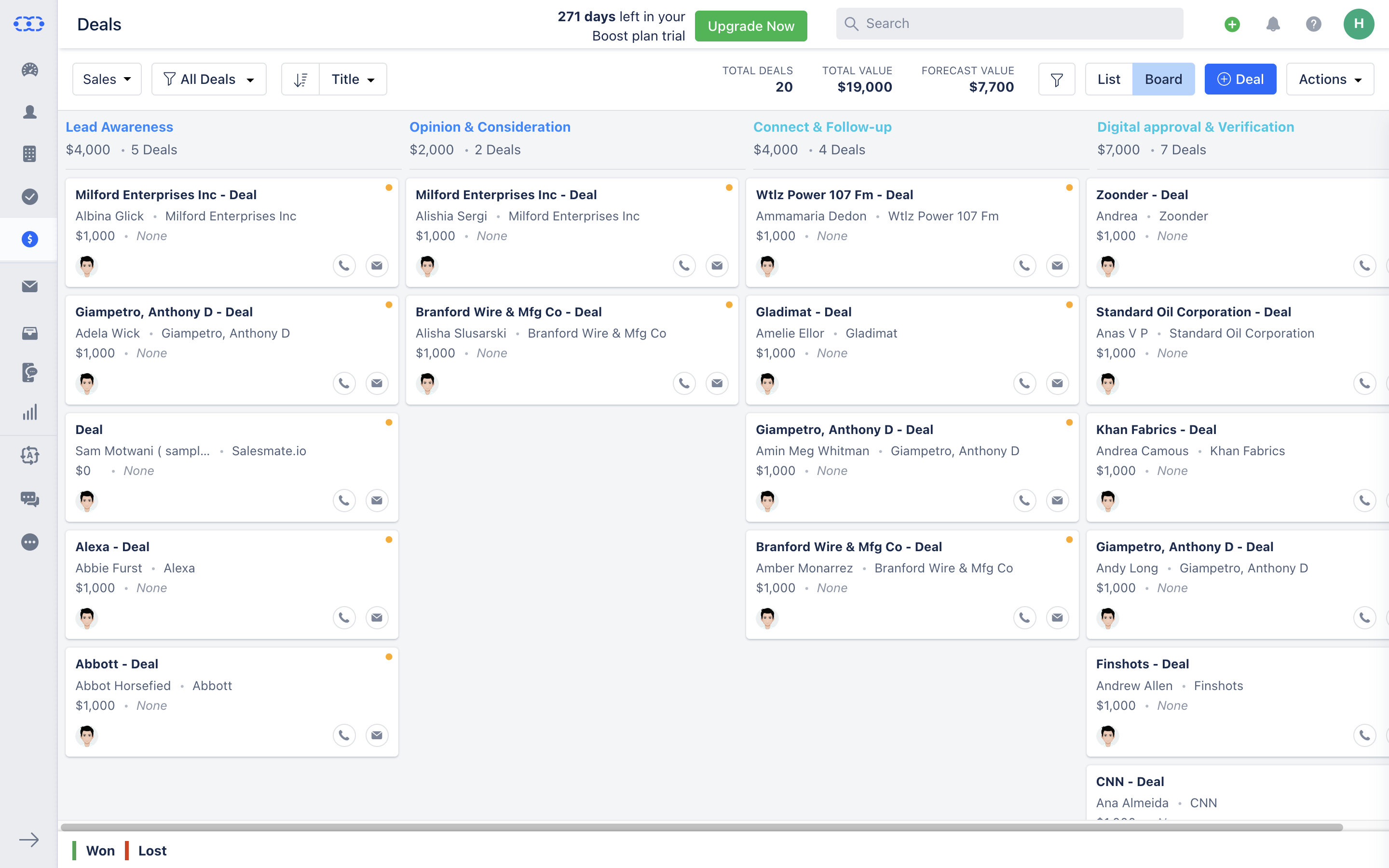Email contact on Gladimat - Deal card

click(1057, 383)
